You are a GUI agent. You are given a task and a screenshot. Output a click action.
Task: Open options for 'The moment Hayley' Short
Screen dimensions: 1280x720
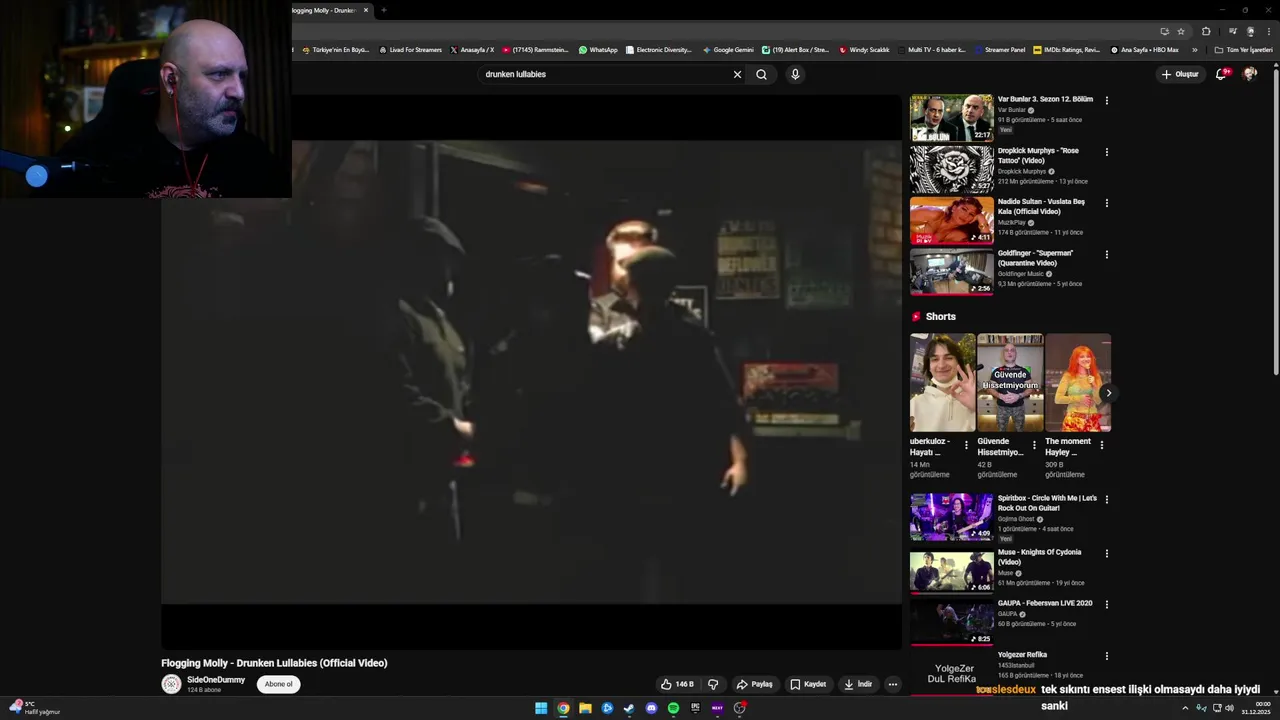1101,445
